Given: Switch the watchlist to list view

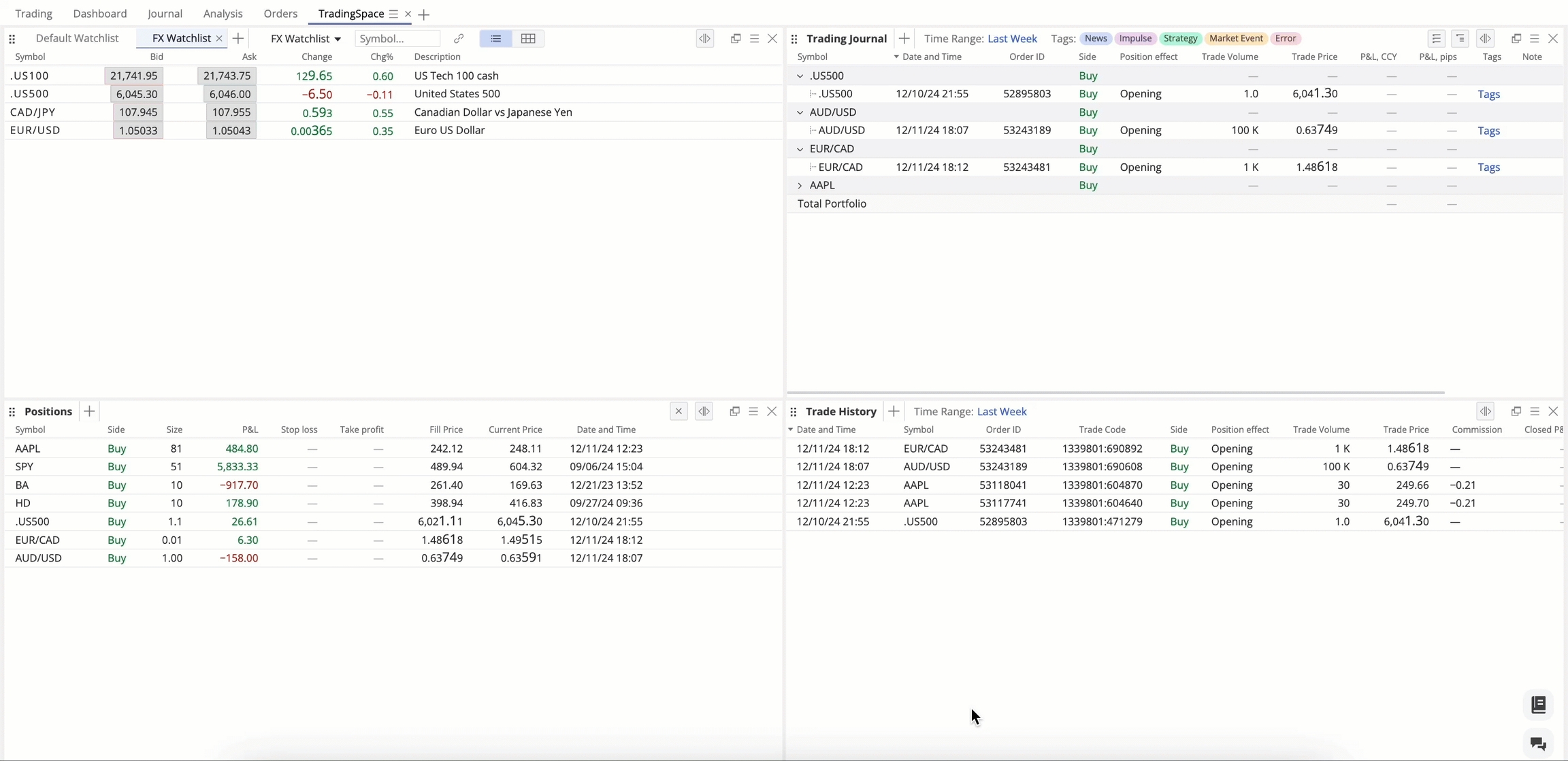Looking at the screenshot, I should 495,39.
